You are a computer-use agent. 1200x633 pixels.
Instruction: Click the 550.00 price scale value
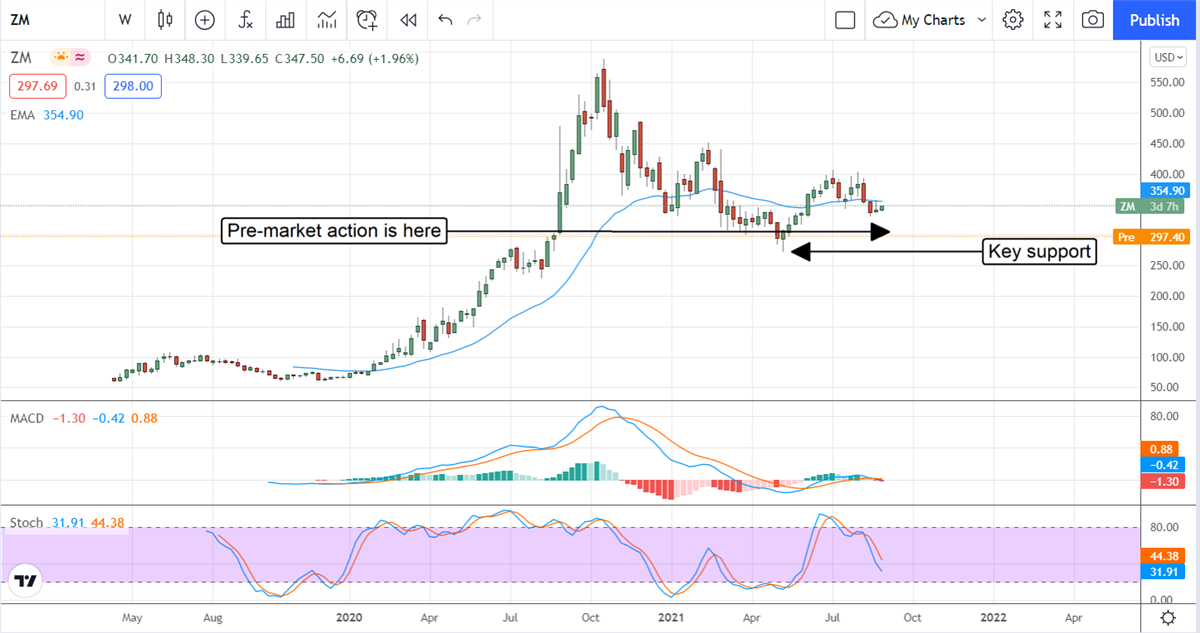(x=1165, y=83)
